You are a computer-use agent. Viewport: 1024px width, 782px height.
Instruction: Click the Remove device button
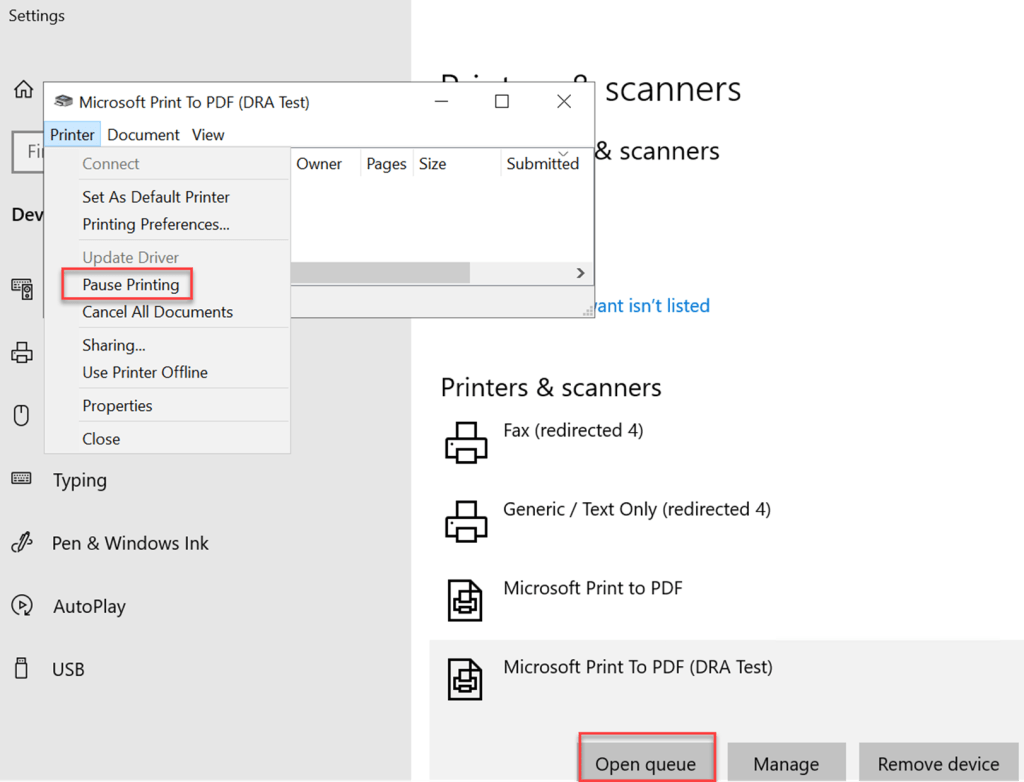click(x=938, y=764)
